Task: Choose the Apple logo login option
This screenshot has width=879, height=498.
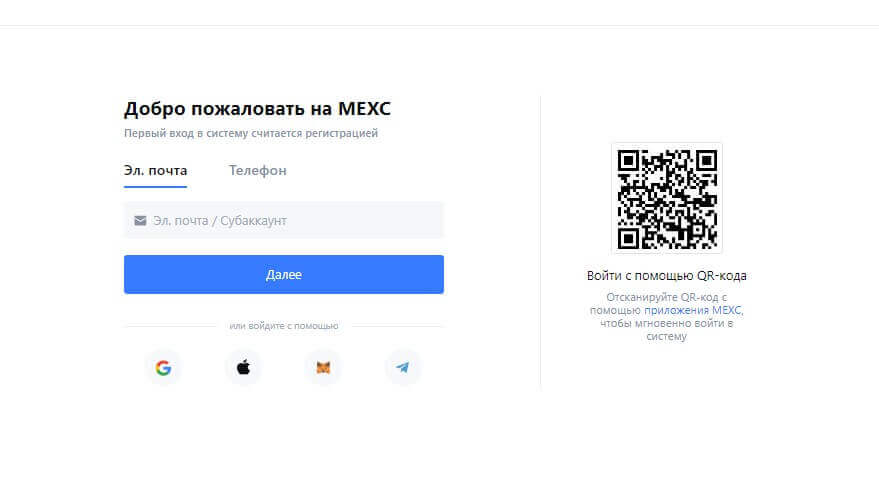Action: coord(243,368)
